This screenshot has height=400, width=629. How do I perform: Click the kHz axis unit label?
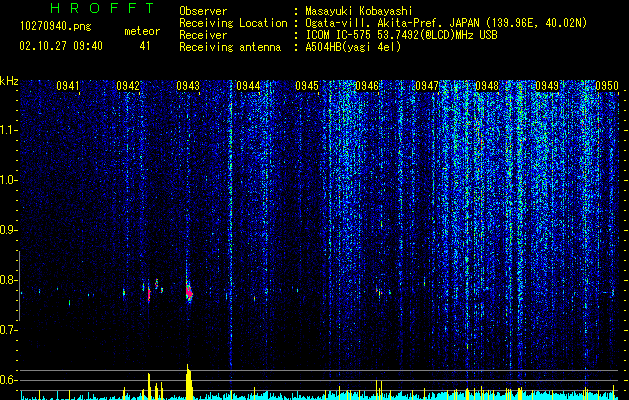pyautogui.click(x=10, y=81)
